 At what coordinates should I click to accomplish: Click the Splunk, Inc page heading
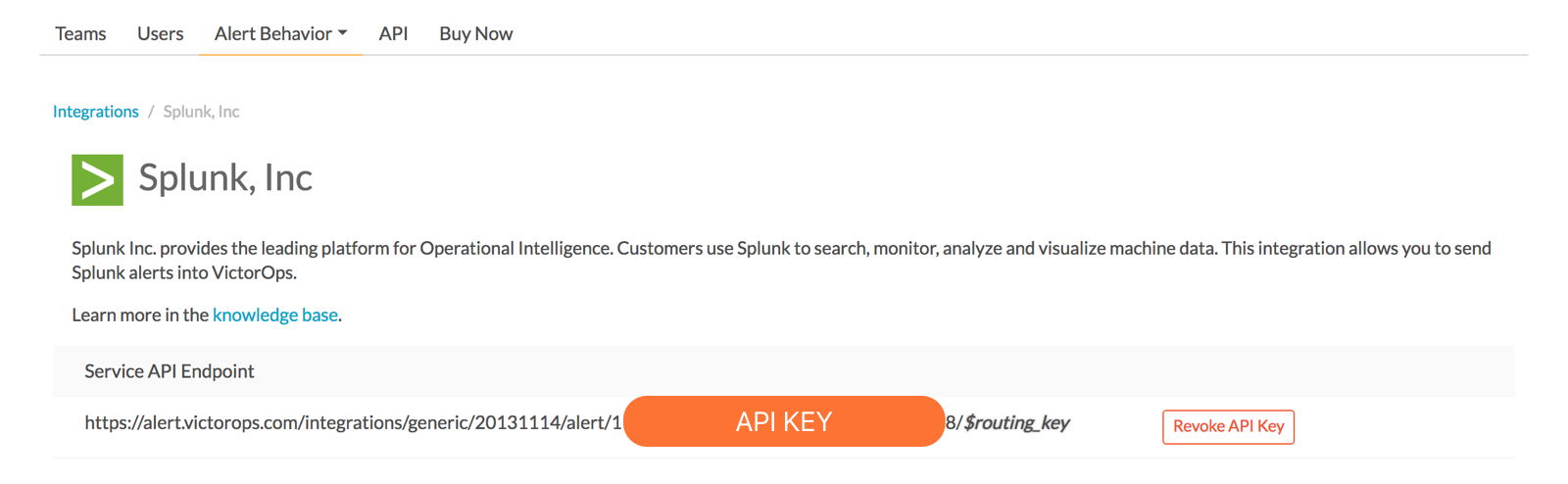(x=225, y=177)
